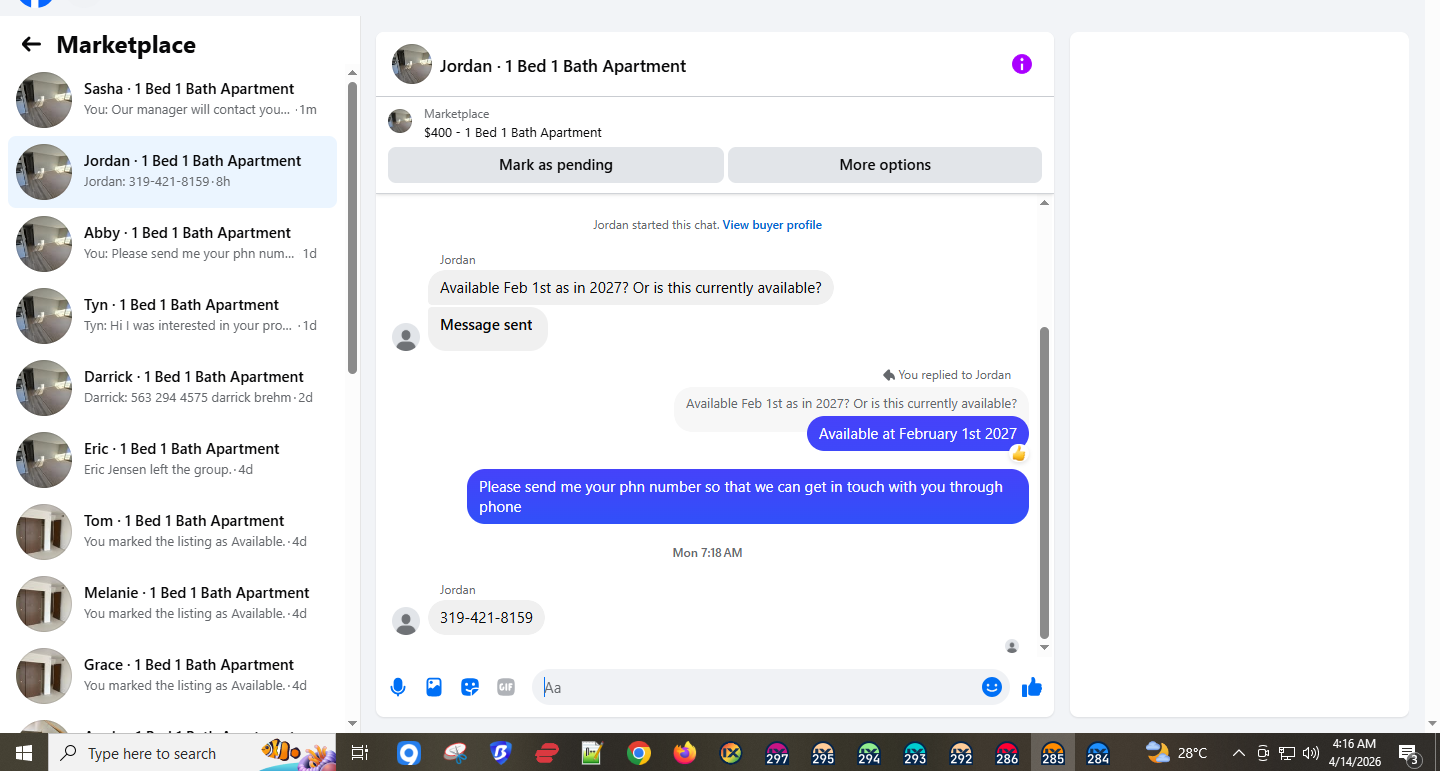The height and width of the screenshot is (771, 1440).
Task: Open the sticker picker icon
Action: pos(470,687)
